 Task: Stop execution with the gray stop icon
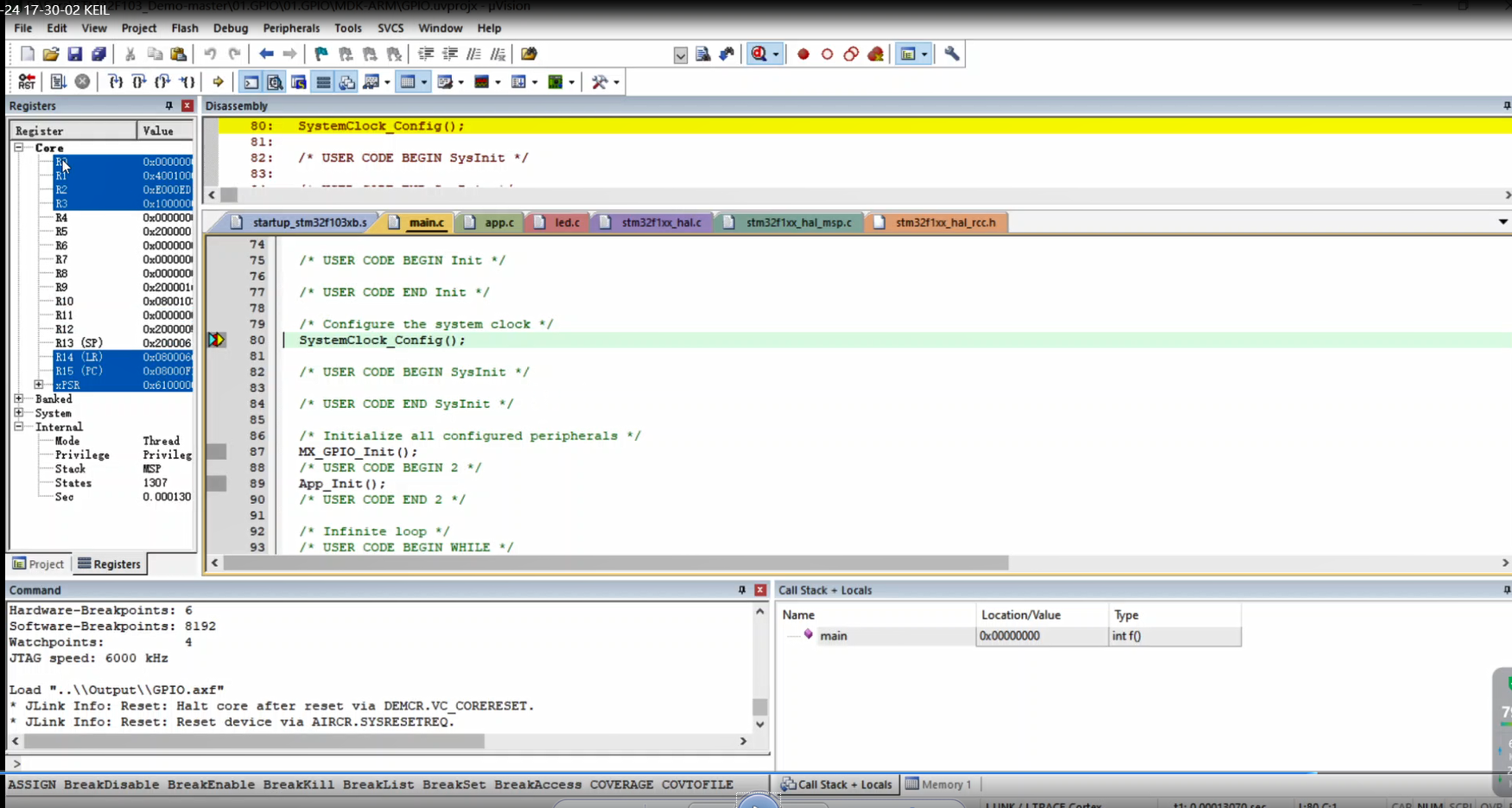(x=82, y=82)
